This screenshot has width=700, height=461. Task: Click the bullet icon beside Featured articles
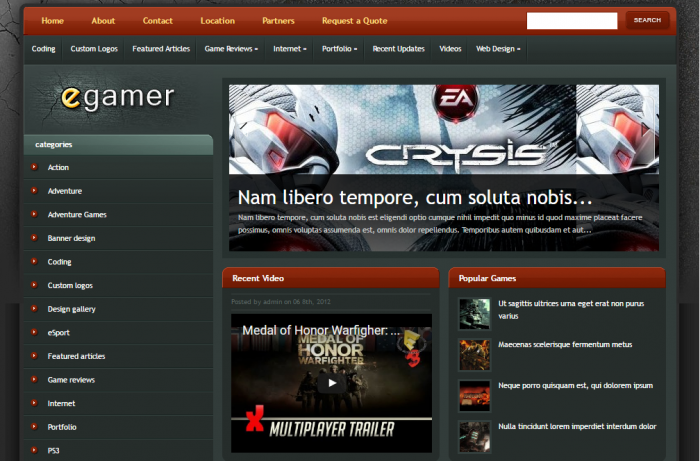(34, 356)
